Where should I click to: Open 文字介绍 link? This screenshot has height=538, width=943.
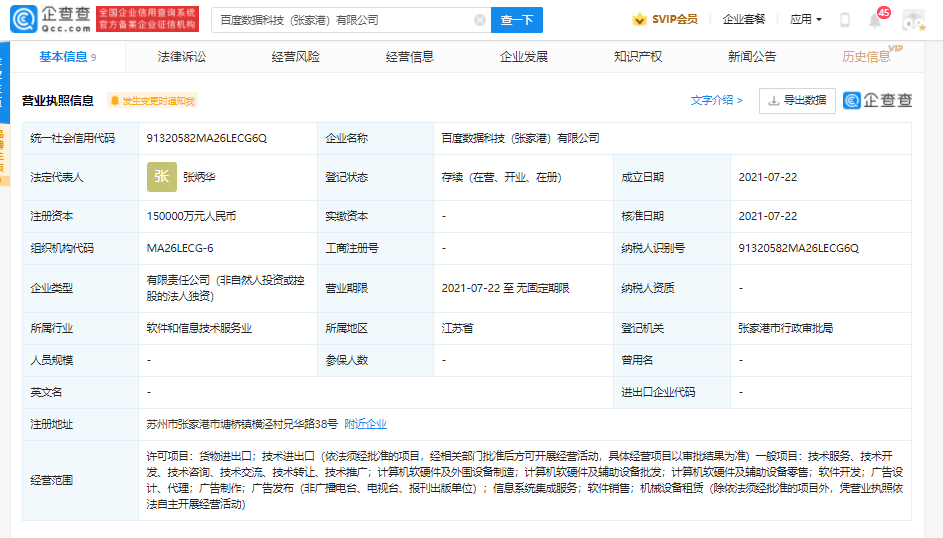pyautogui.click(x=716, y=100)
